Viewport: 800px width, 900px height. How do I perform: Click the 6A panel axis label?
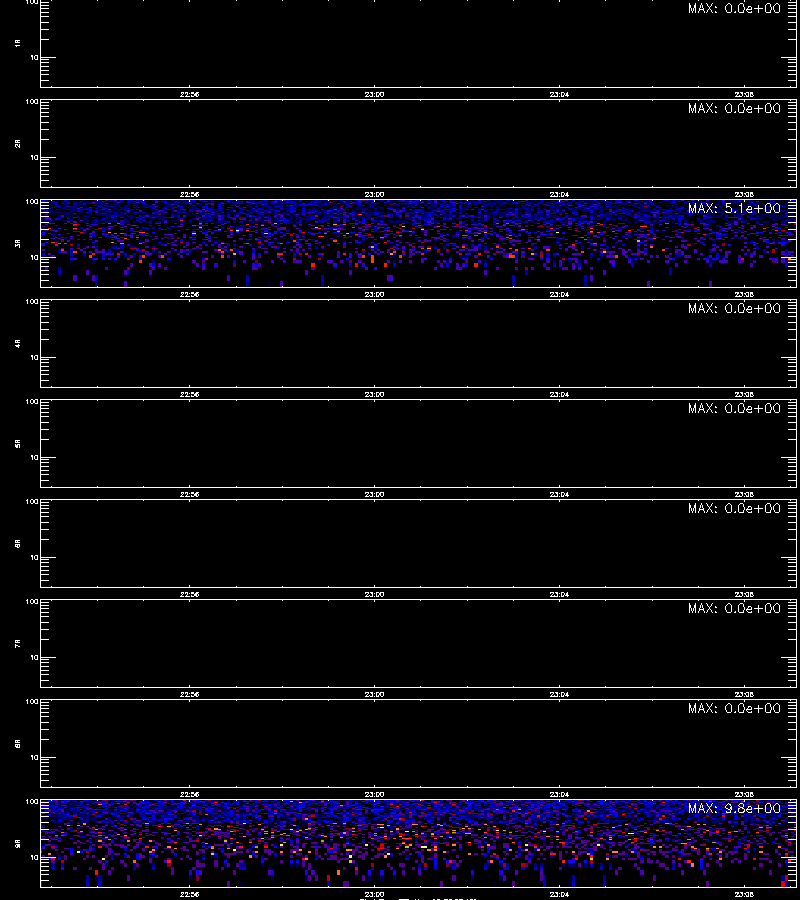(x=18, y=543)
